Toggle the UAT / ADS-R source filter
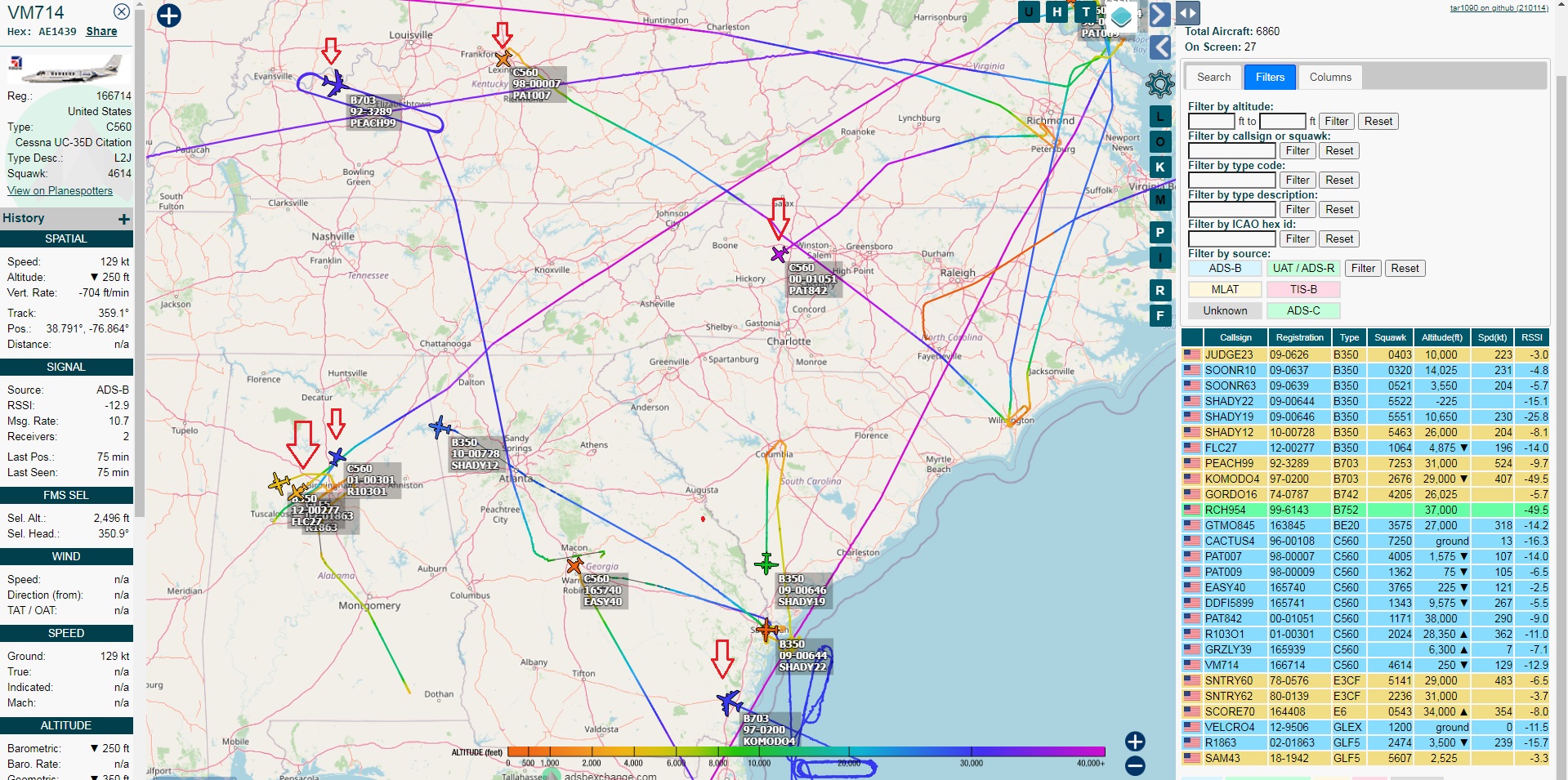This screenshot has width=1568, height=780. click(1303, 268)
